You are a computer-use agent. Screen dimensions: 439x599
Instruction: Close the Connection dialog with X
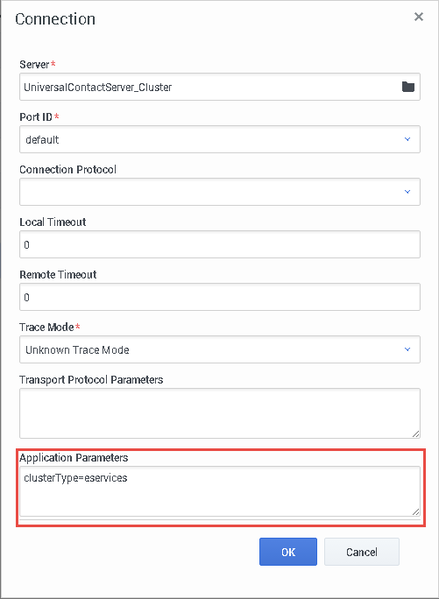419,17
